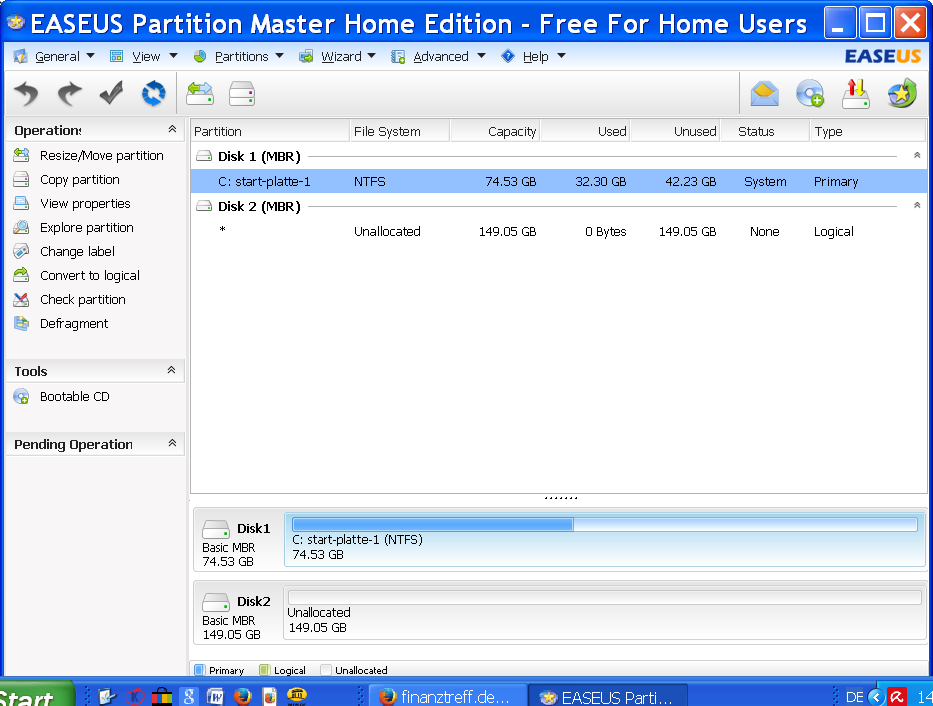Sort by Unused column header
The height and width of the screenshot is (706, 933).
tap(675, 131)
